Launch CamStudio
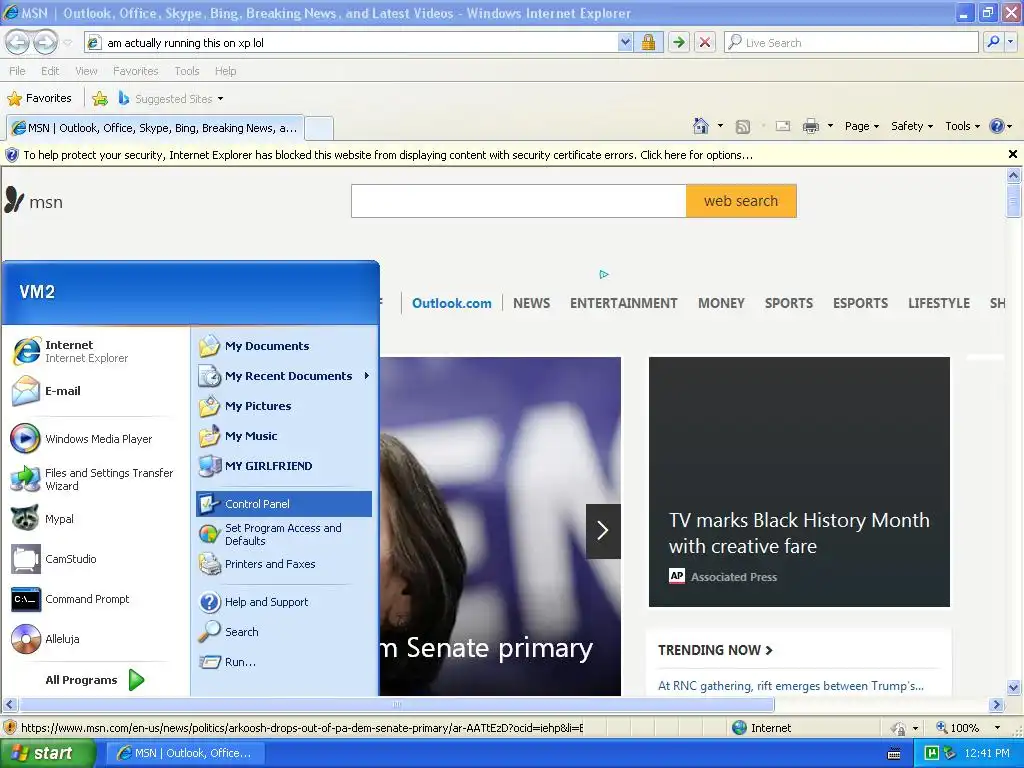 96,559
